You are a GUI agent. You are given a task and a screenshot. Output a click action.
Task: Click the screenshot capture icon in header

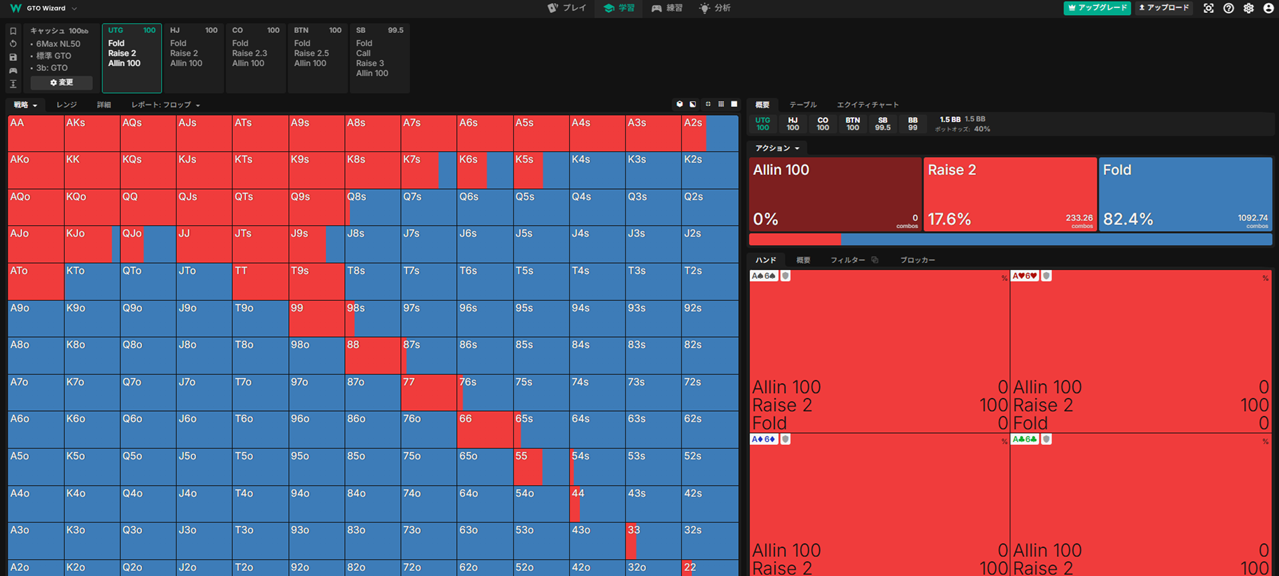[1209, 8]
